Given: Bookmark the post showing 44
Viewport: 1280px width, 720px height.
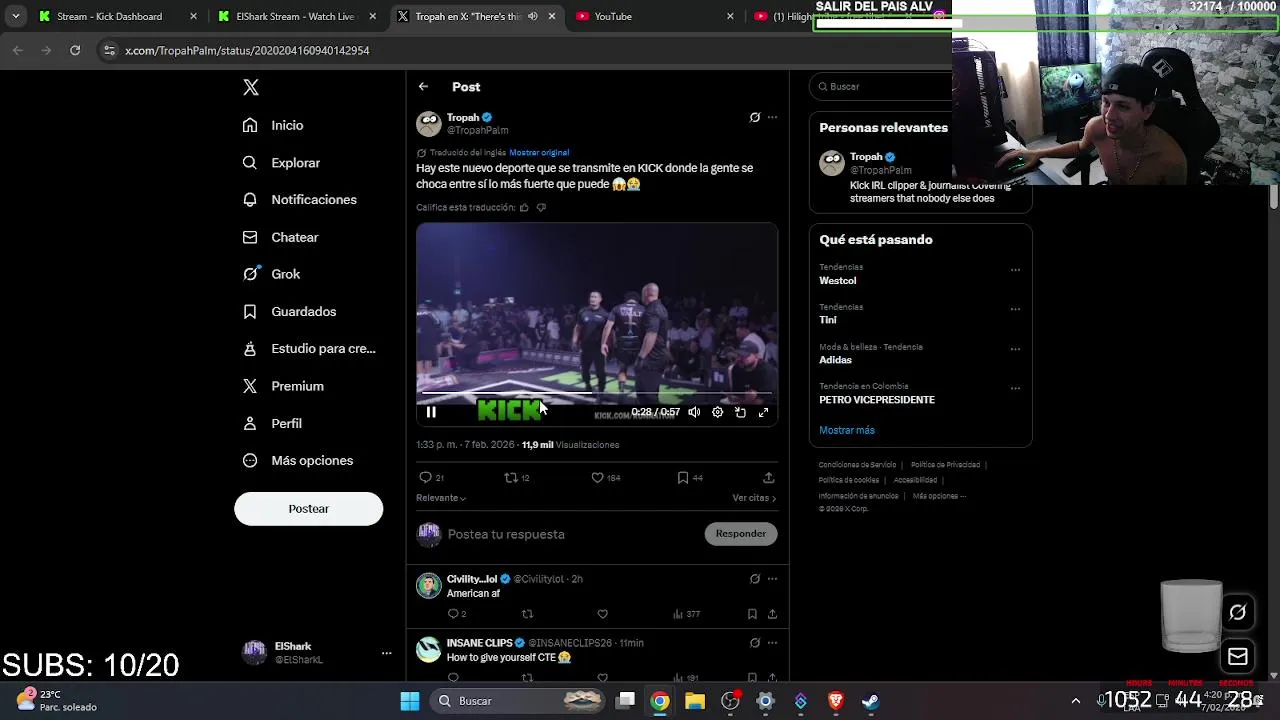Looking at the screenshot, I should coord(683,478).
